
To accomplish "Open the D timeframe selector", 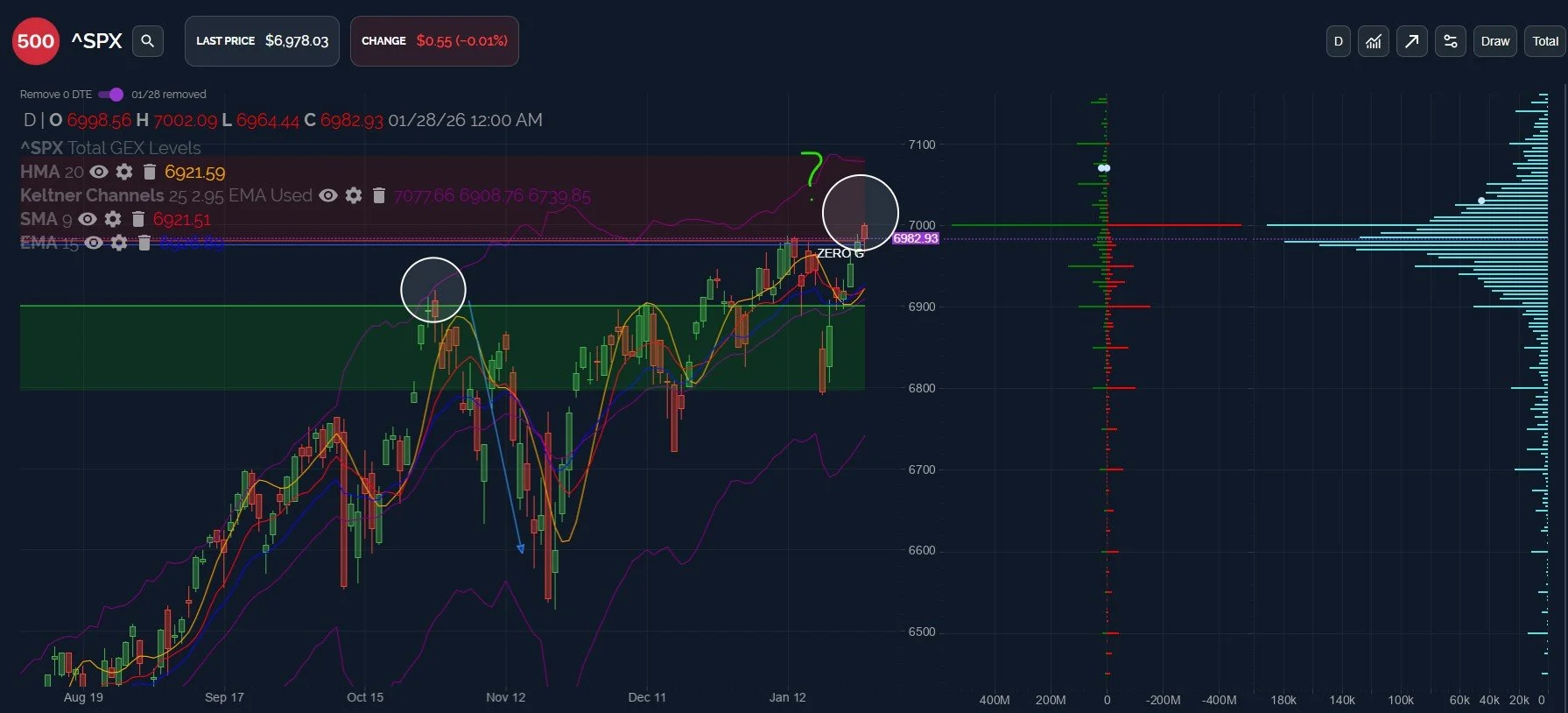I will pyautogui.click(x=1339, y=41).
